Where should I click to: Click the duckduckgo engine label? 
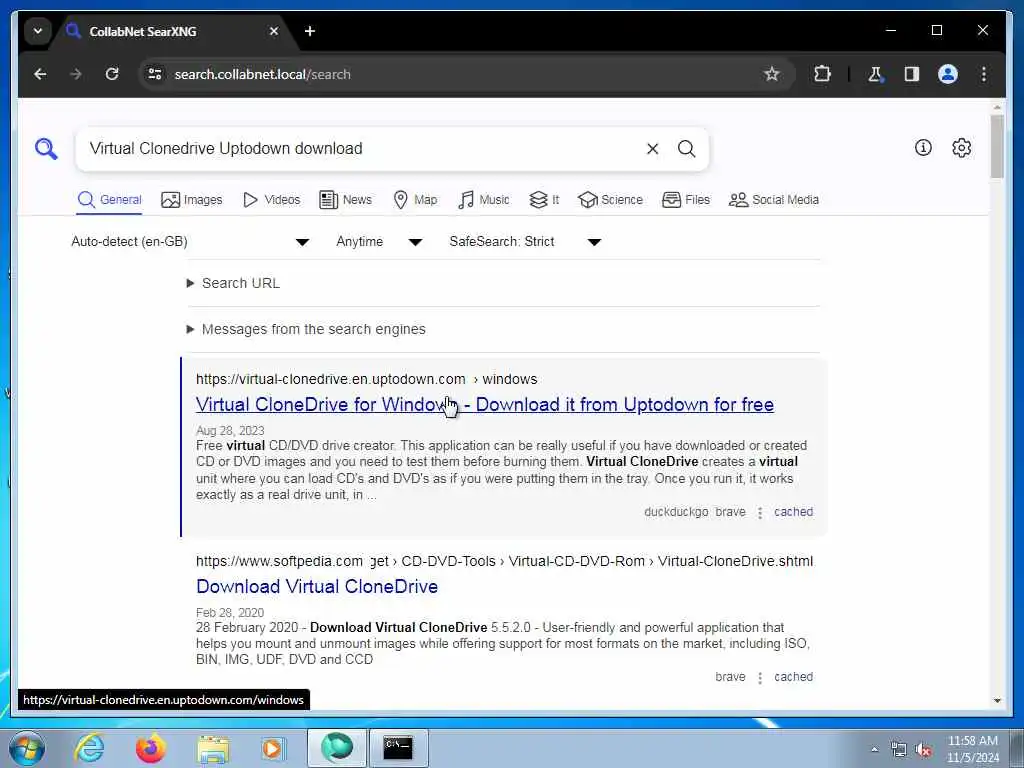point(676,512)
